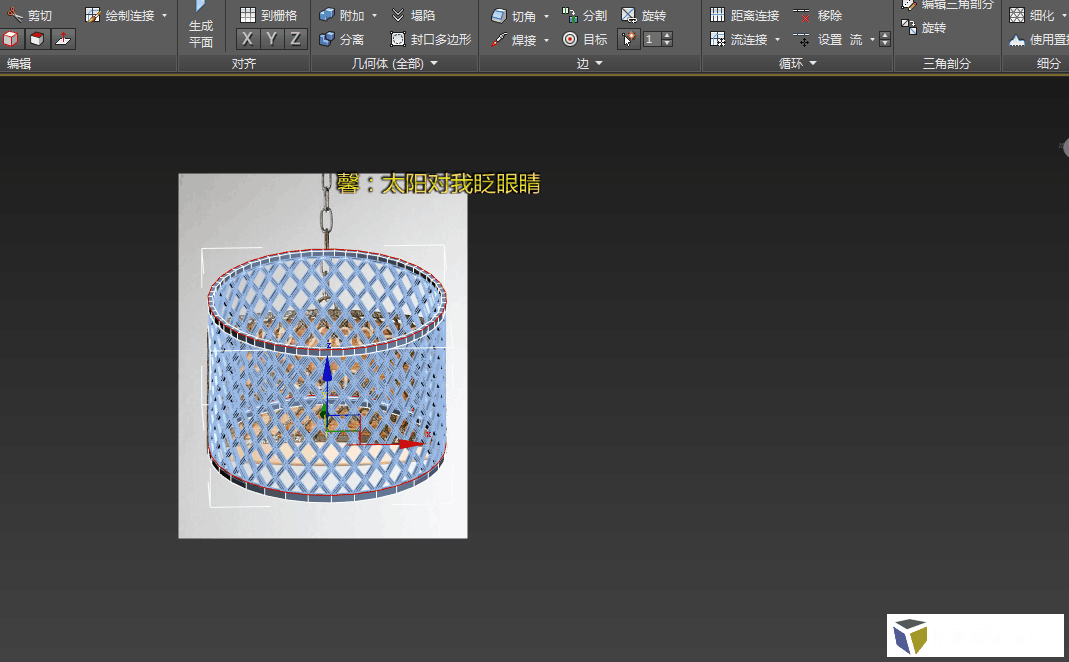Click the 移除 (Remove) loop tool
Image resolution: width=1069 pixels, height=662 pixels.
click(x=818, y=16)
